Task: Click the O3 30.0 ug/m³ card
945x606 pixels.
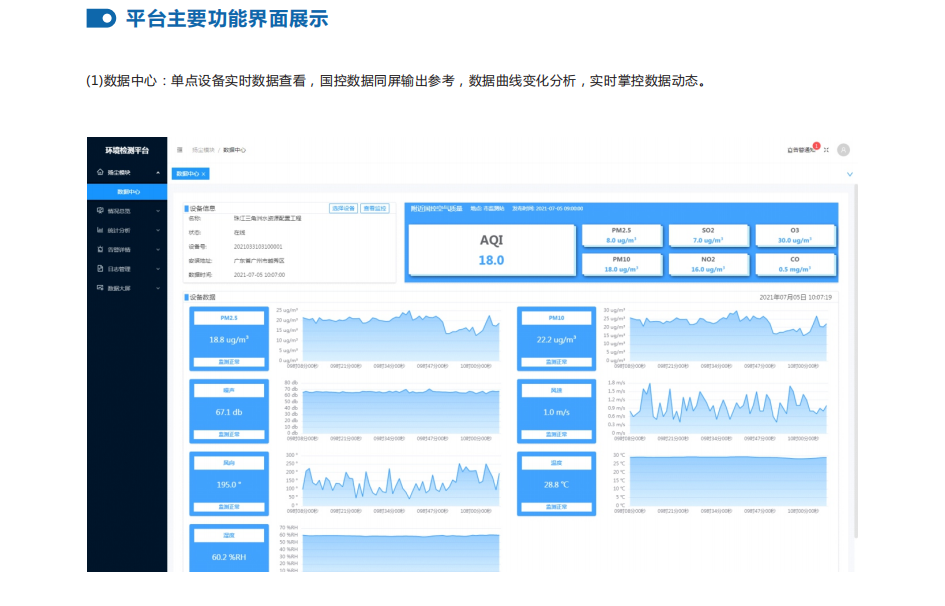Action: click(795, 236)
